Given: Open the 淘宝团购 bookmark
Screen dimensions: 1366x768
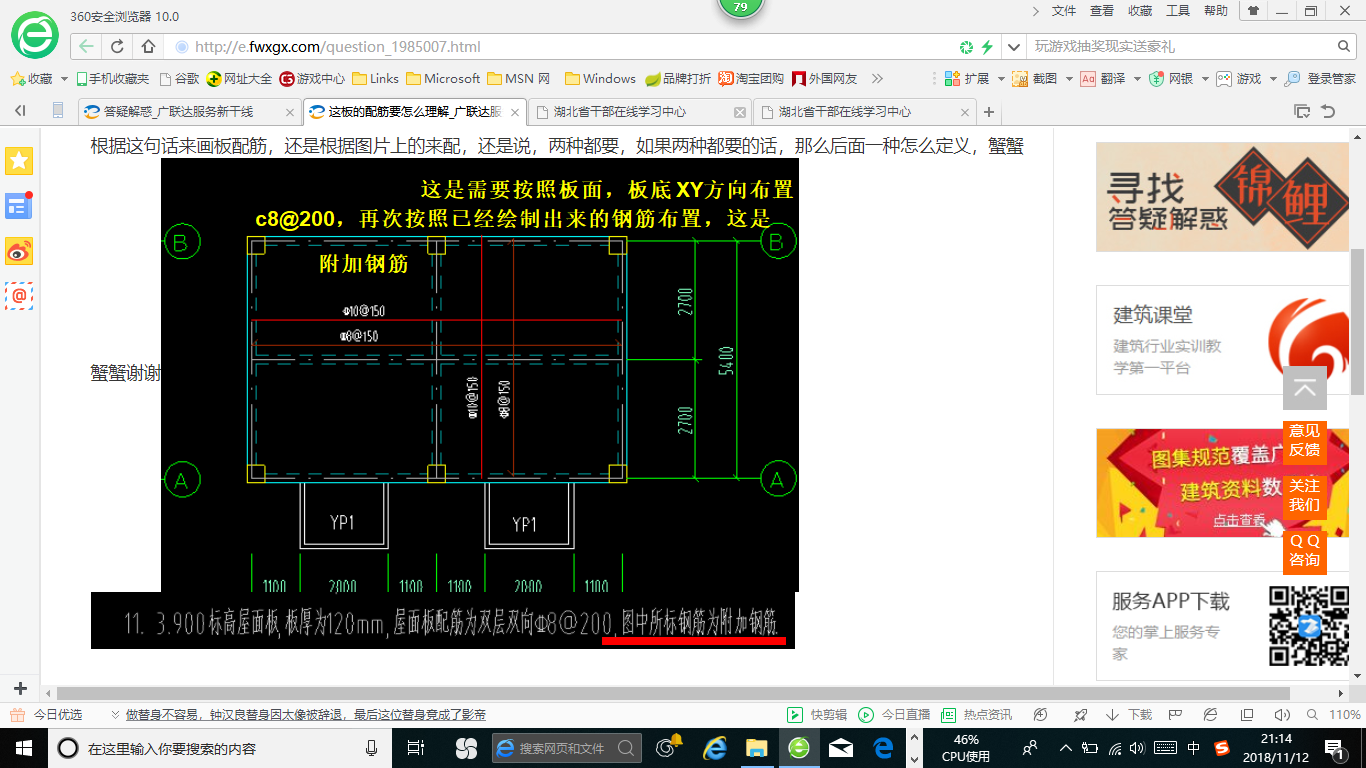Looking at the screenshot, I should [751, 78].
